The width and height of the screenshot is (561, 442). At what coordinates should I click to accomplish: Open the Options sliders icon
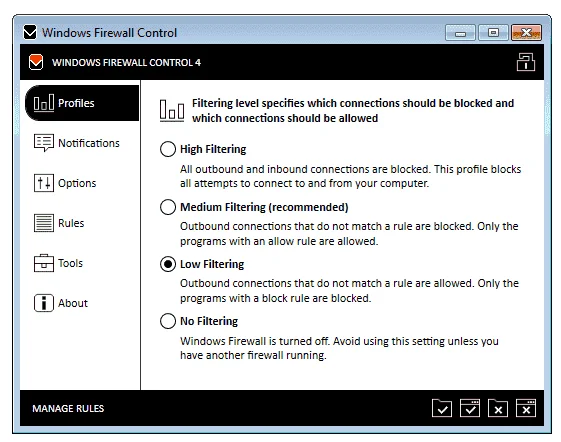[44, 183]
